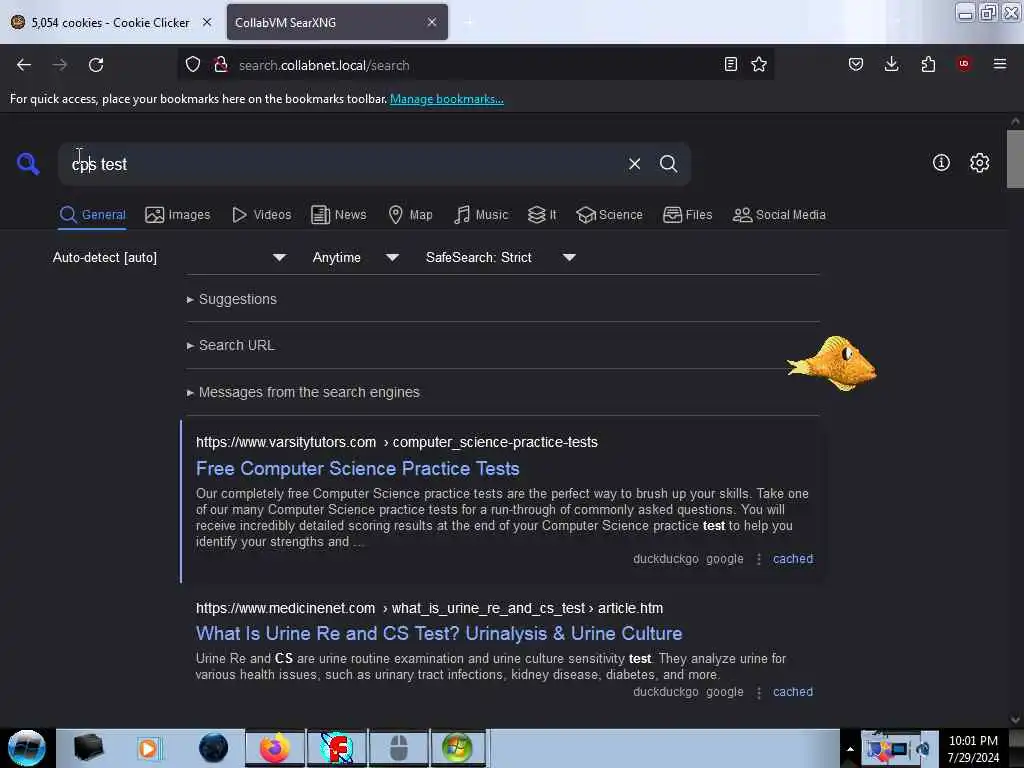Go back using the browser back arrow
The height and width of the screenshot is (768, 1024).
click(24, 65)
